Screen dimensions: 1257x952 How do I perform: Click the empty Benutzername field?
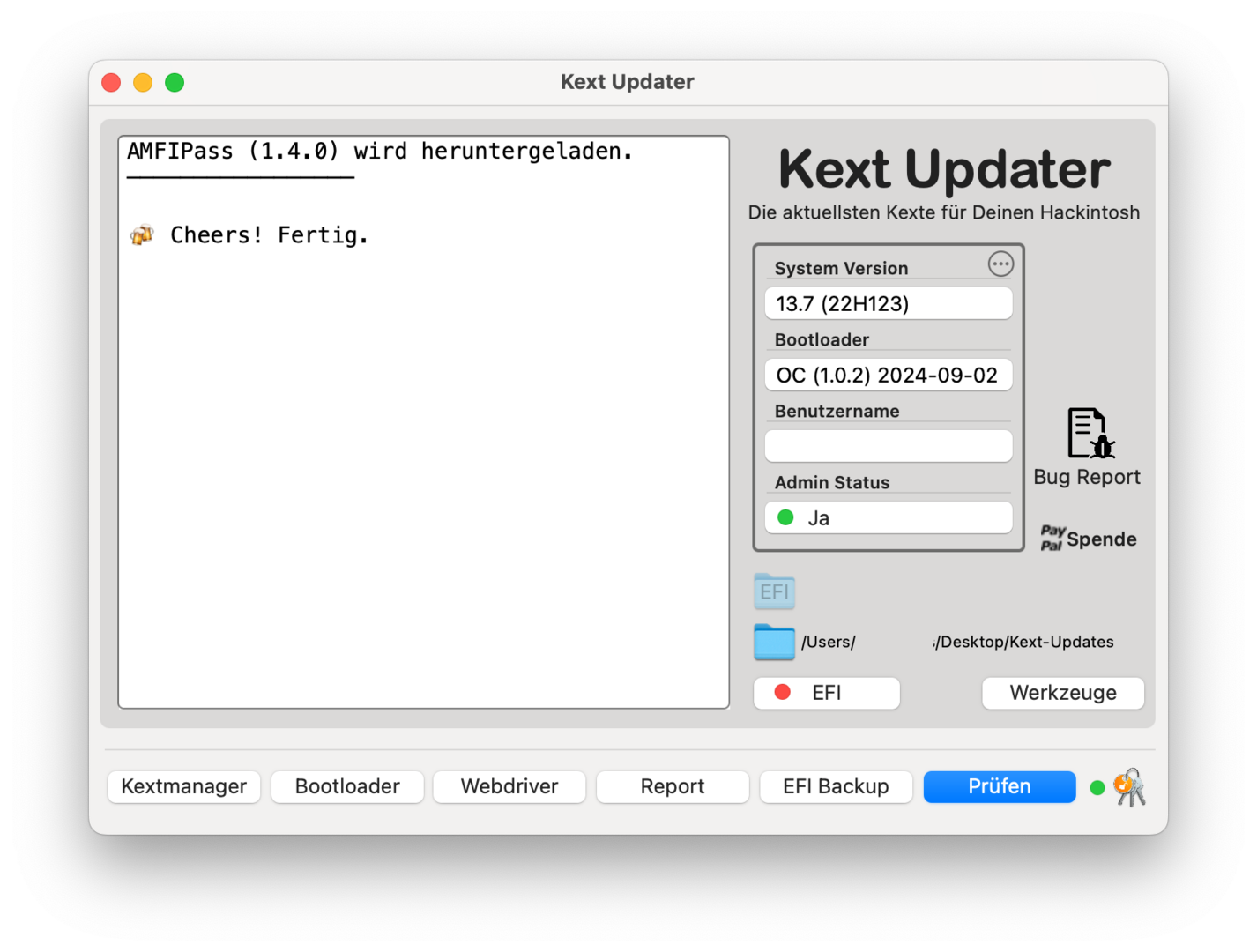tap(889, 446)
